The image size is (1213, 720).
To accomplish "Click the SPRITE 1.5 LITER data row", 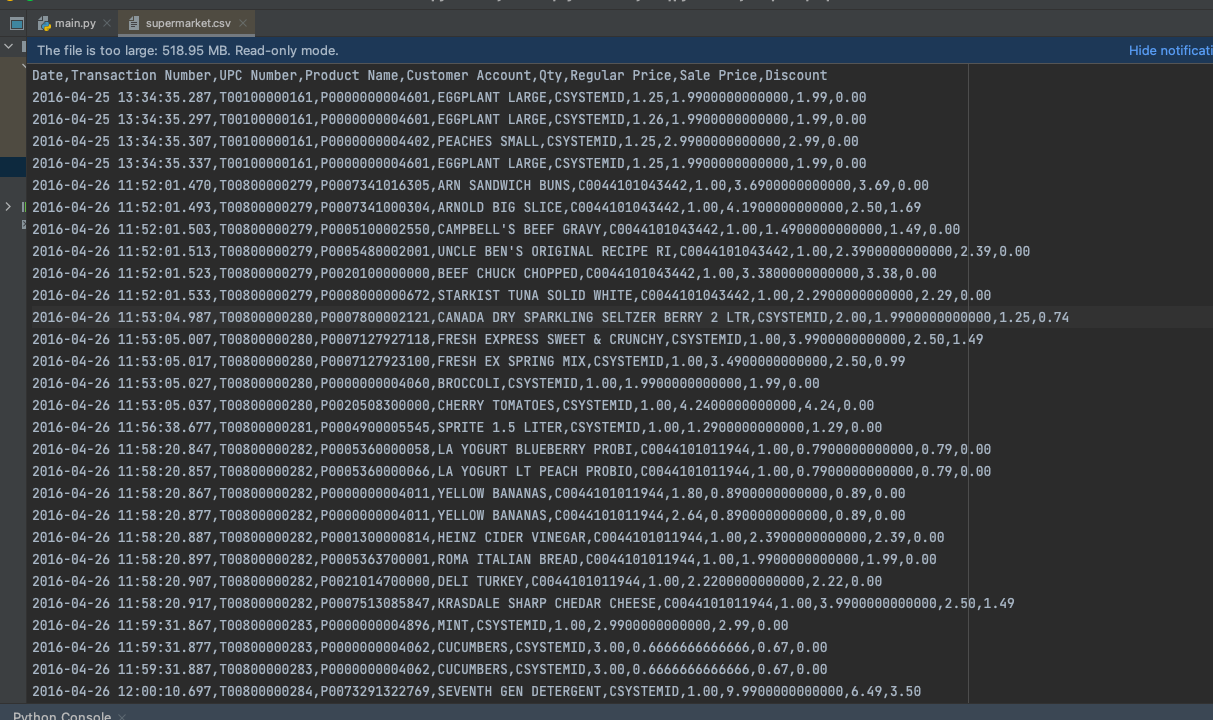I will [456, 427].
